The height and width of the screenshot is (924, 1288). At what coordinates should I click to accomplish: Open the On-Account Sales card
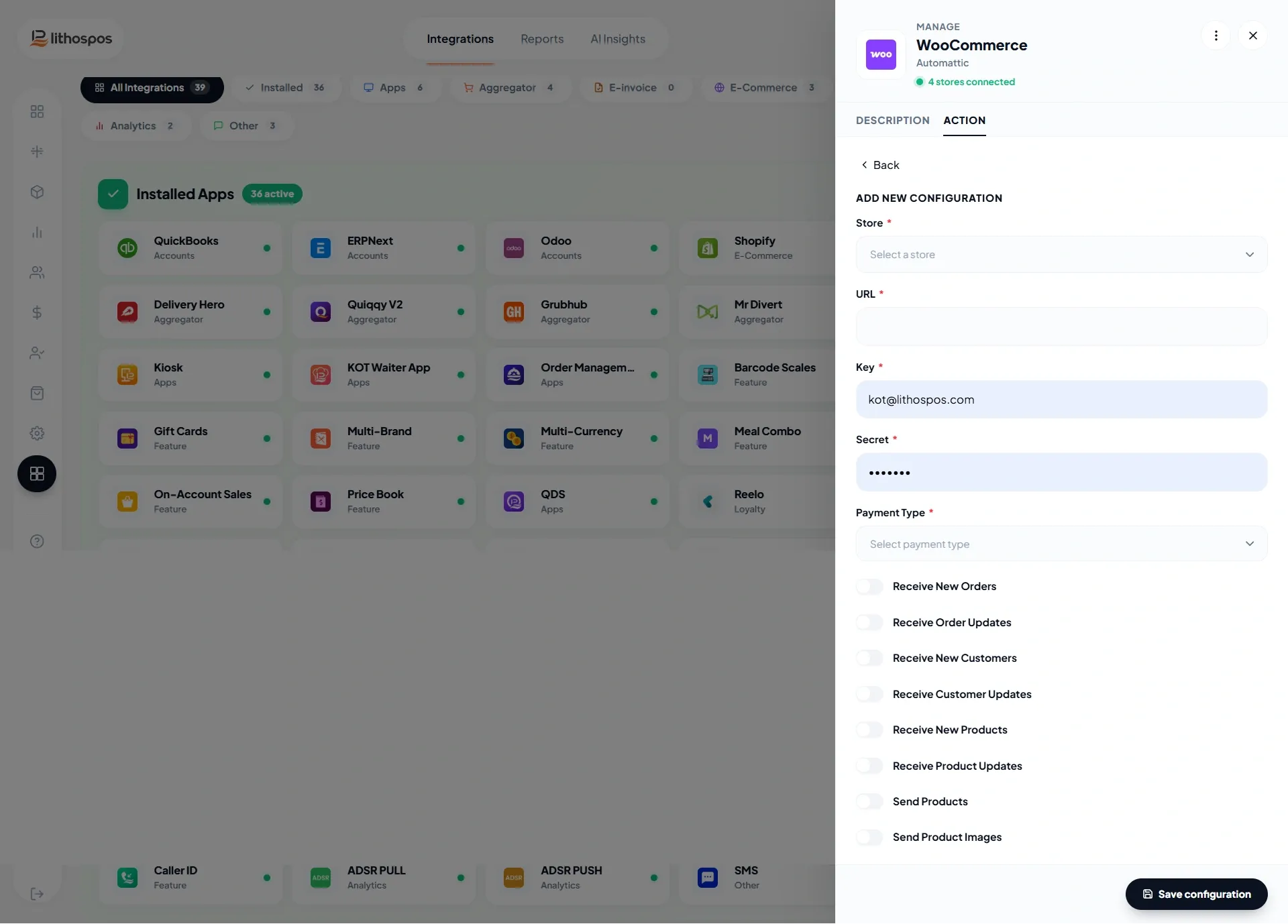191,502
